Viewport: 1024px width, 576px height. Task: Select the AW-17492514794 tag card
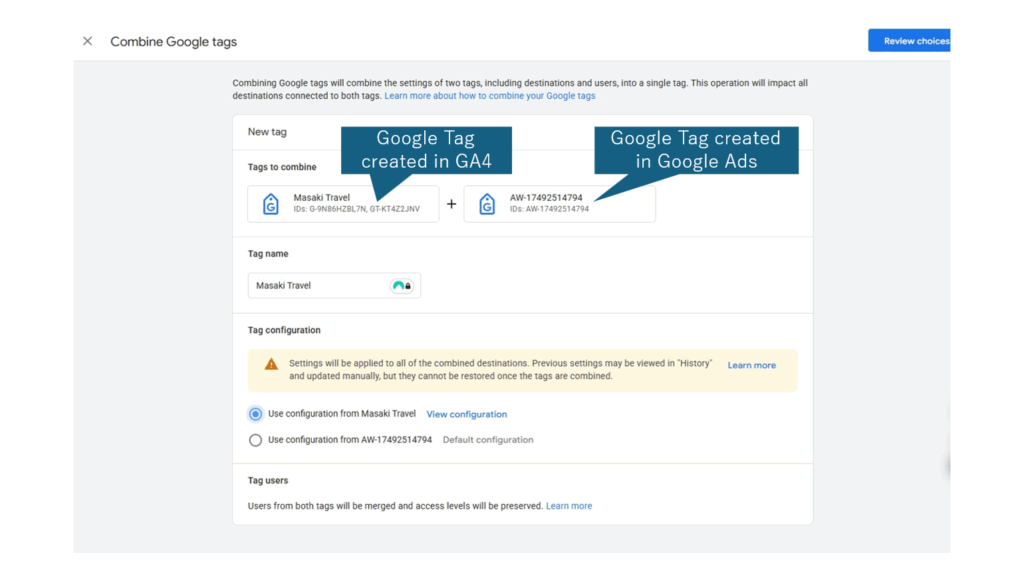[x=560, y=204]
